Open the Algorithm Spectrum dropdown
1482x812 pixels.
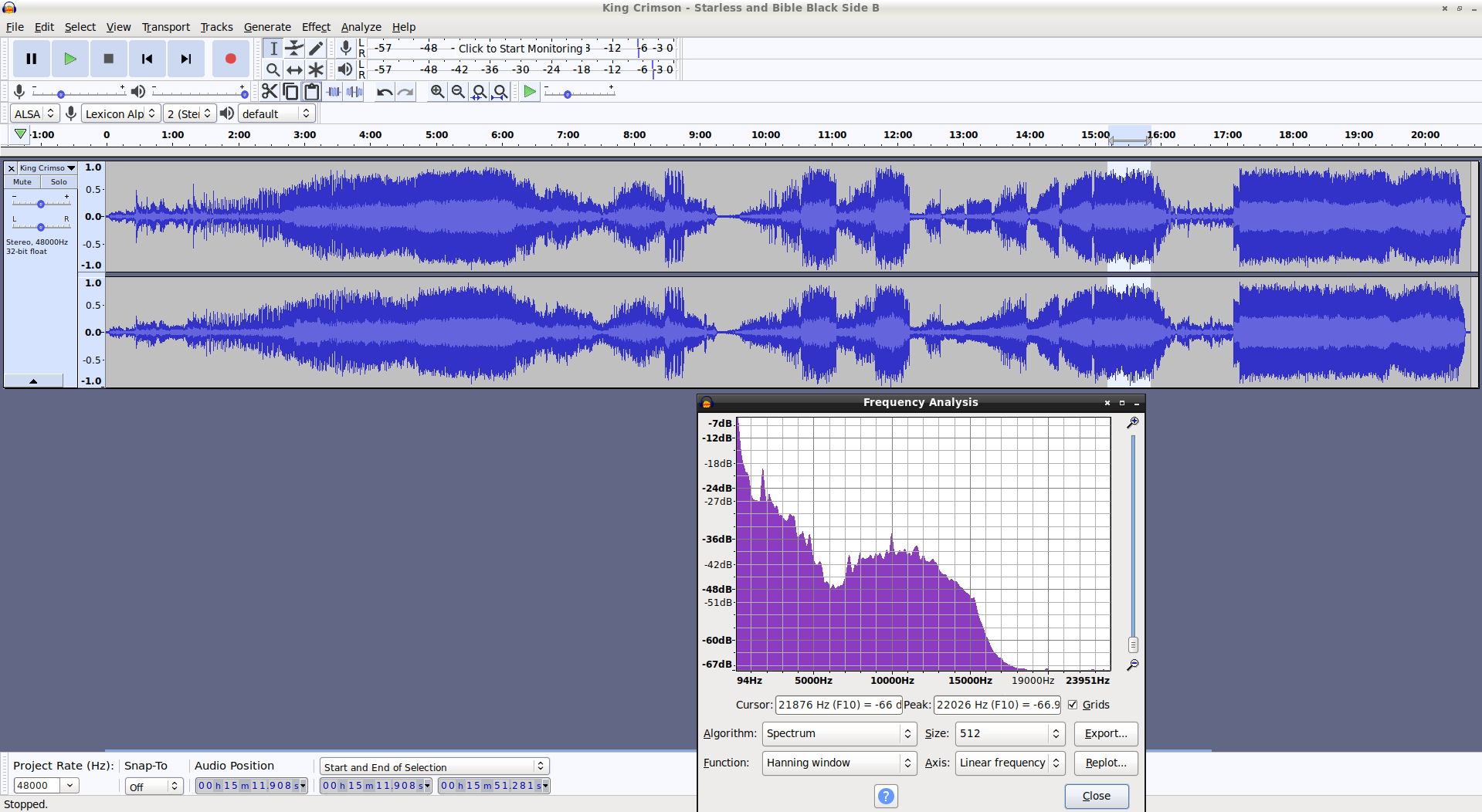[x=839, y=733]
